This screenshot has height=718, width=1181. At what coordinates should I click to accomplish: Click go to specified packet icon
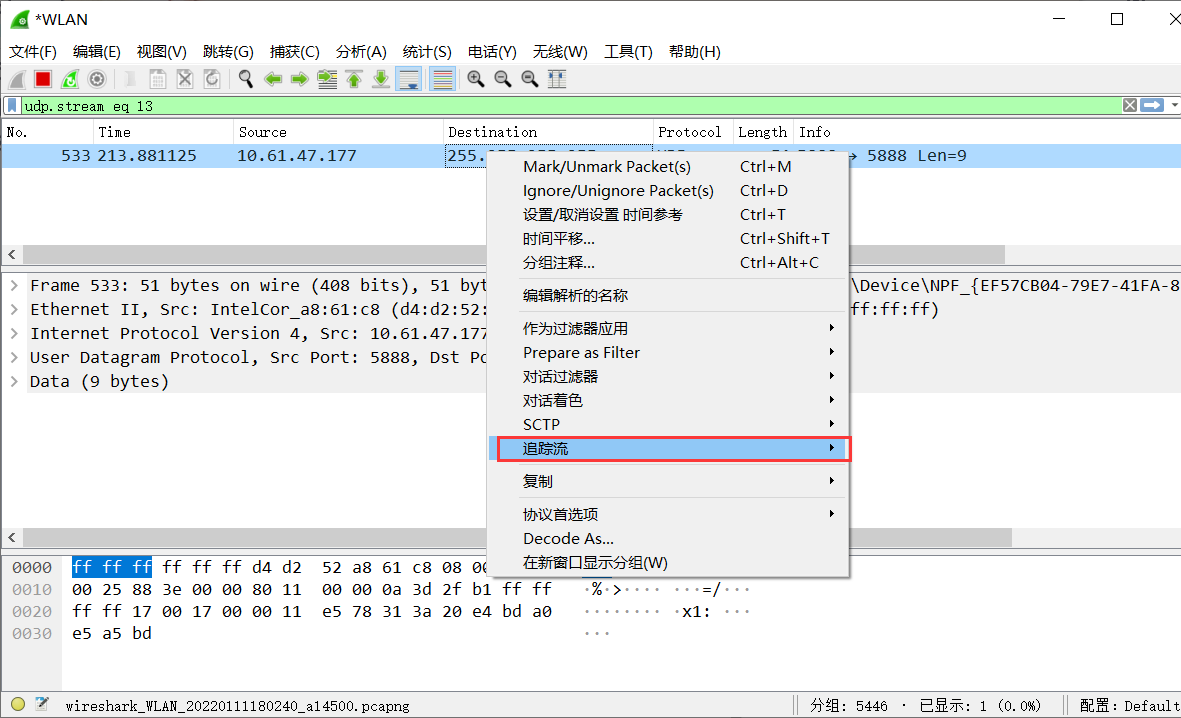point(327,79)
